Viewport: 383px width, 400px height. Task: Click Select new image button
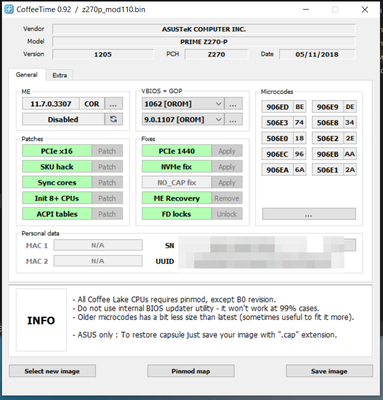pos(52,371)
